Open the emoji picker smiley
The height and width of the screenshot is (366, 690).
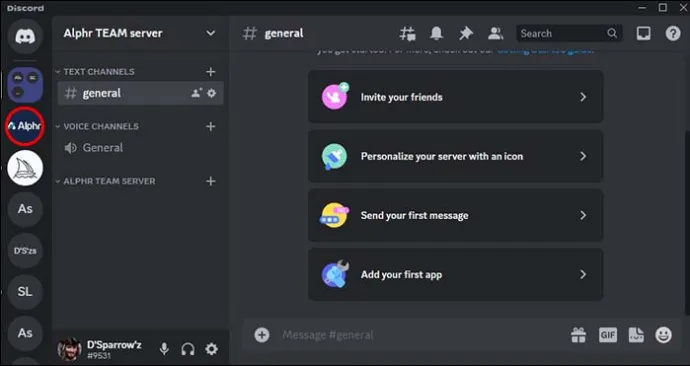pos(663,335)
